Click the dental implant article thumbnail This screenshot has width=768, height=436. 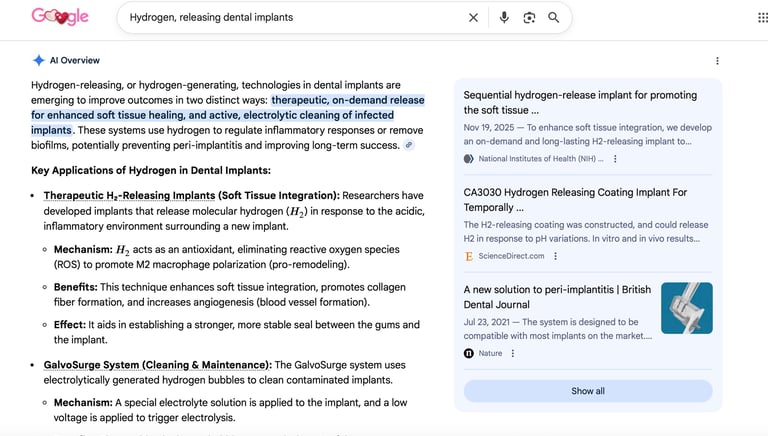coord(687,308)
